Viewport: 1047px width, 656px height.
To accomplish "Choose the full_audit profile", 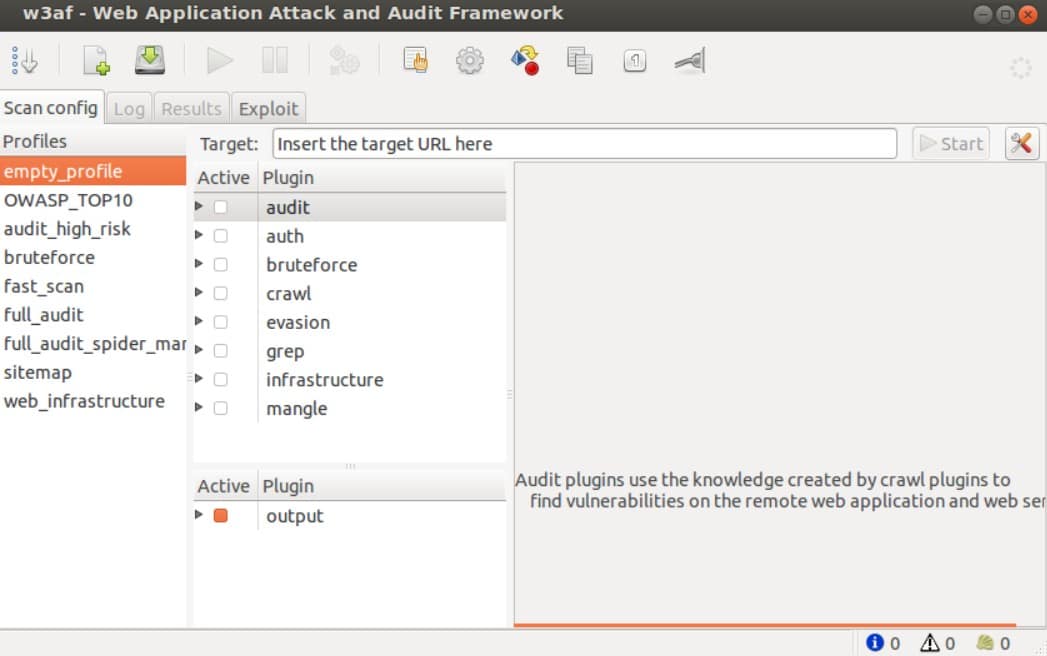I will (x=44, y=315).
